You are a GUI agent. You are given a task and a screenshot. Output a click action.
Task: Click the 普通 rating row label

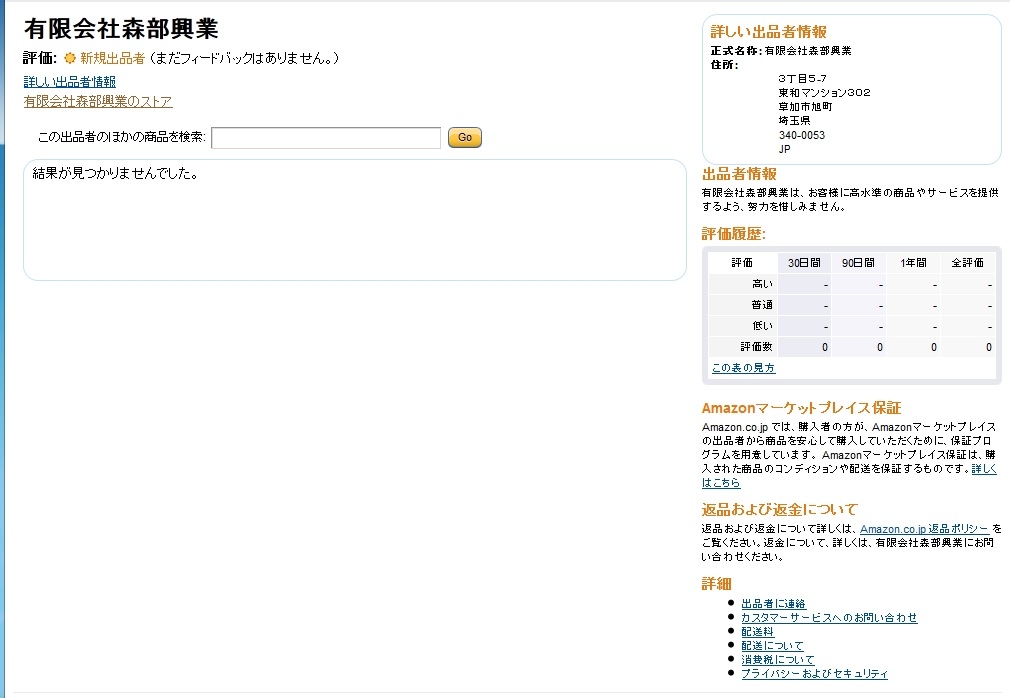point(762,305)
